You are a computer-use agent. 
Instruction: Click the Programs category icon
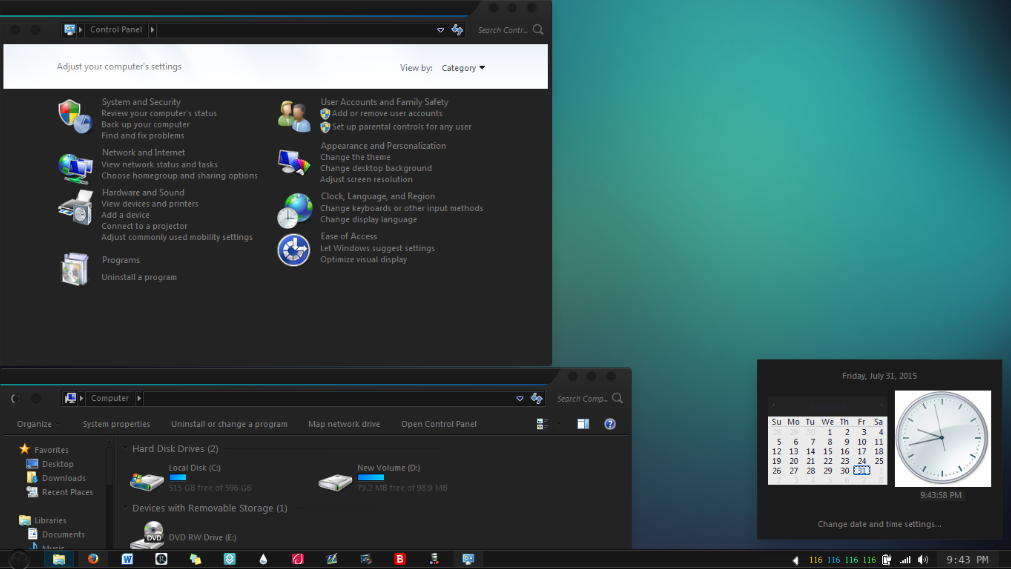(x=75, y=268)
